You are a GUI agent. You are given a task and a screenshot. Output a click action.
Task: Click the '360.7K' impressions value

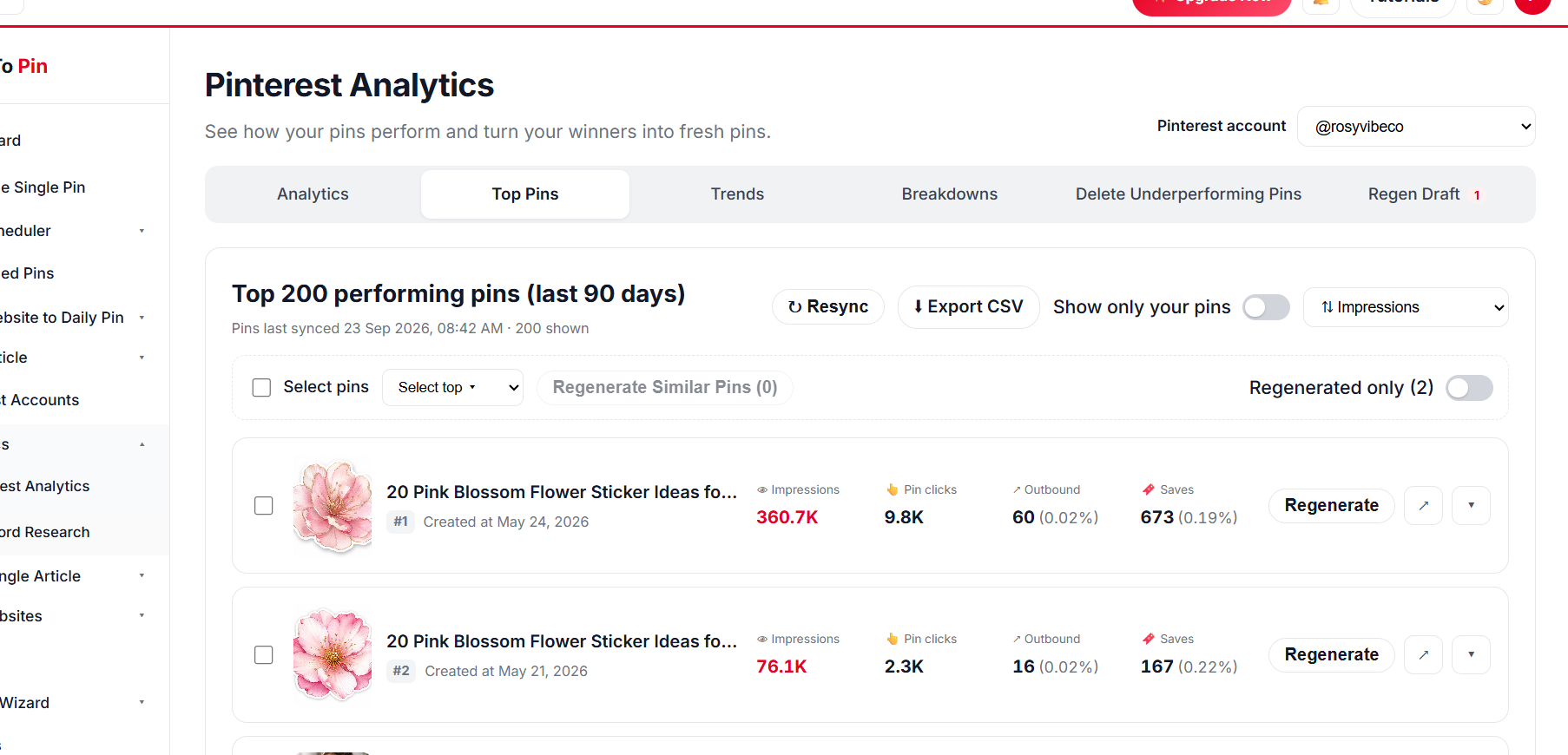tap(787, 517)
